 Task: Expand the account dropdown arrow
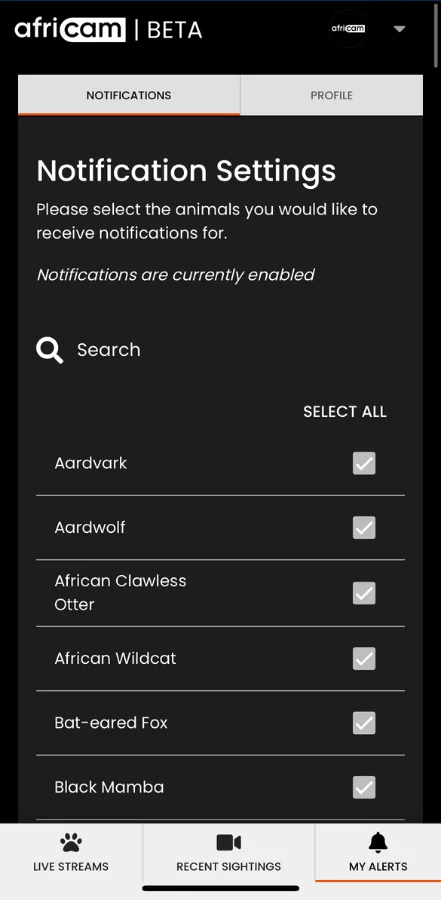click(400, 29)
